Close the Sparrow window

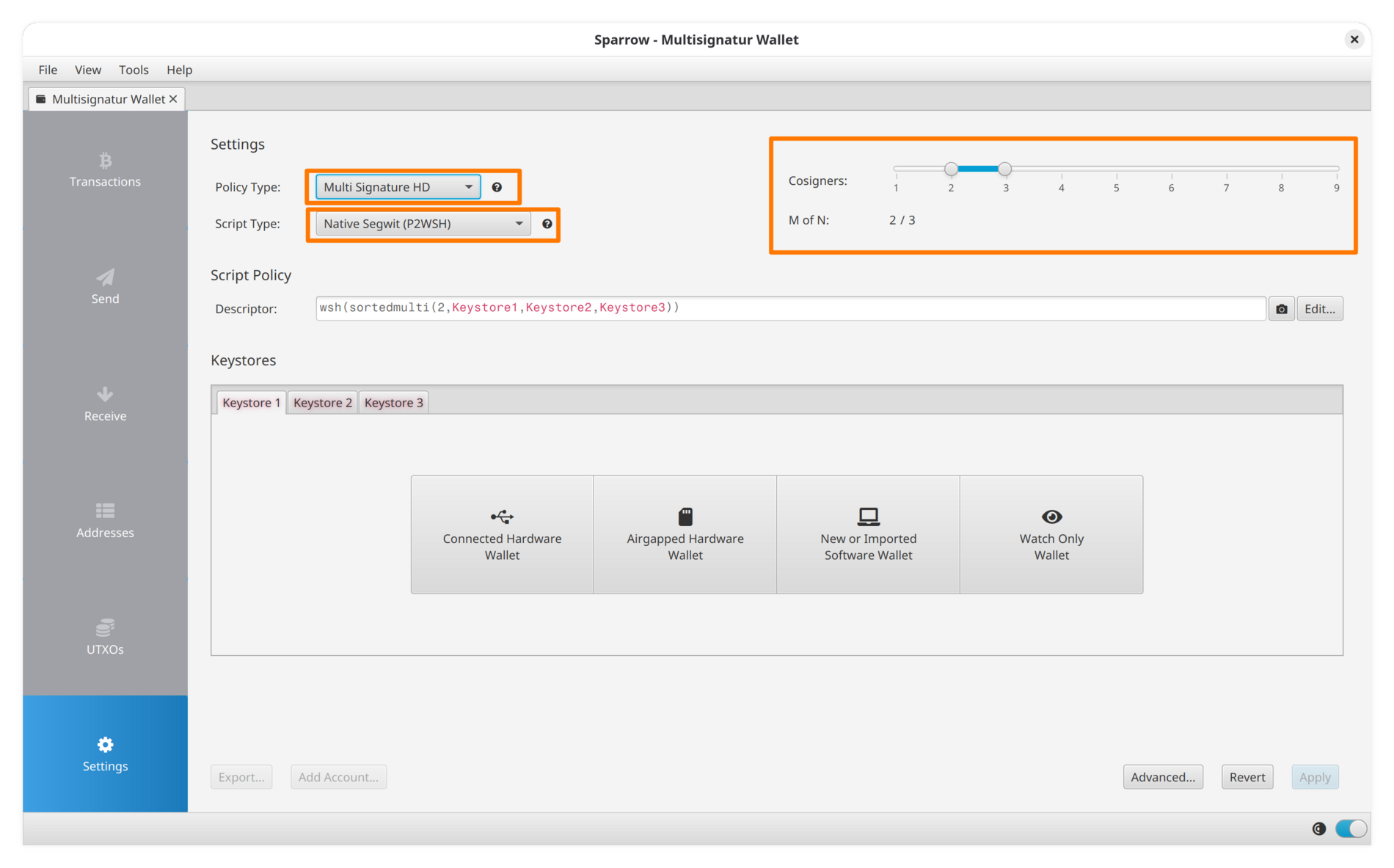click(1354, 40)
